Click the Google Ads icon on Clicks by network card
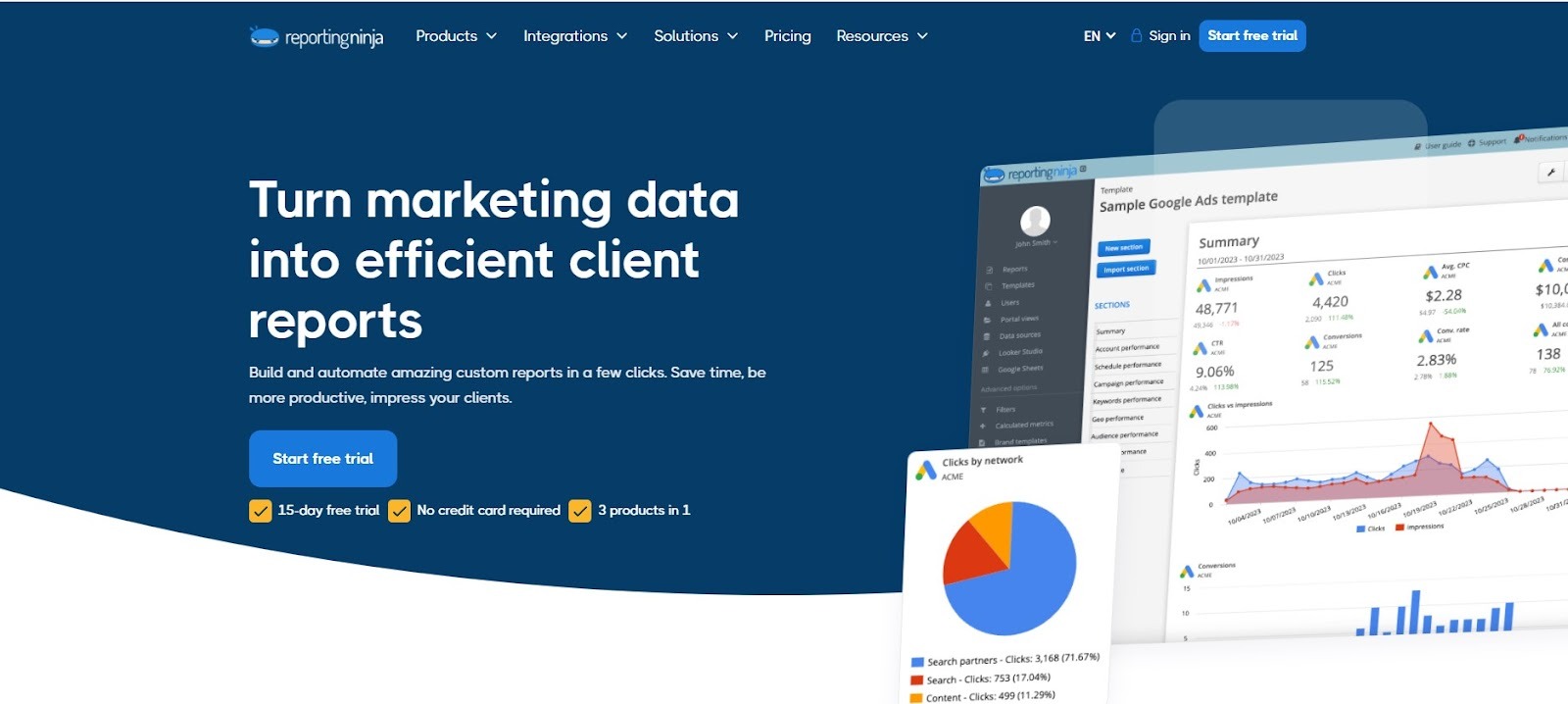1568x704 pixels. click(926, 471)
